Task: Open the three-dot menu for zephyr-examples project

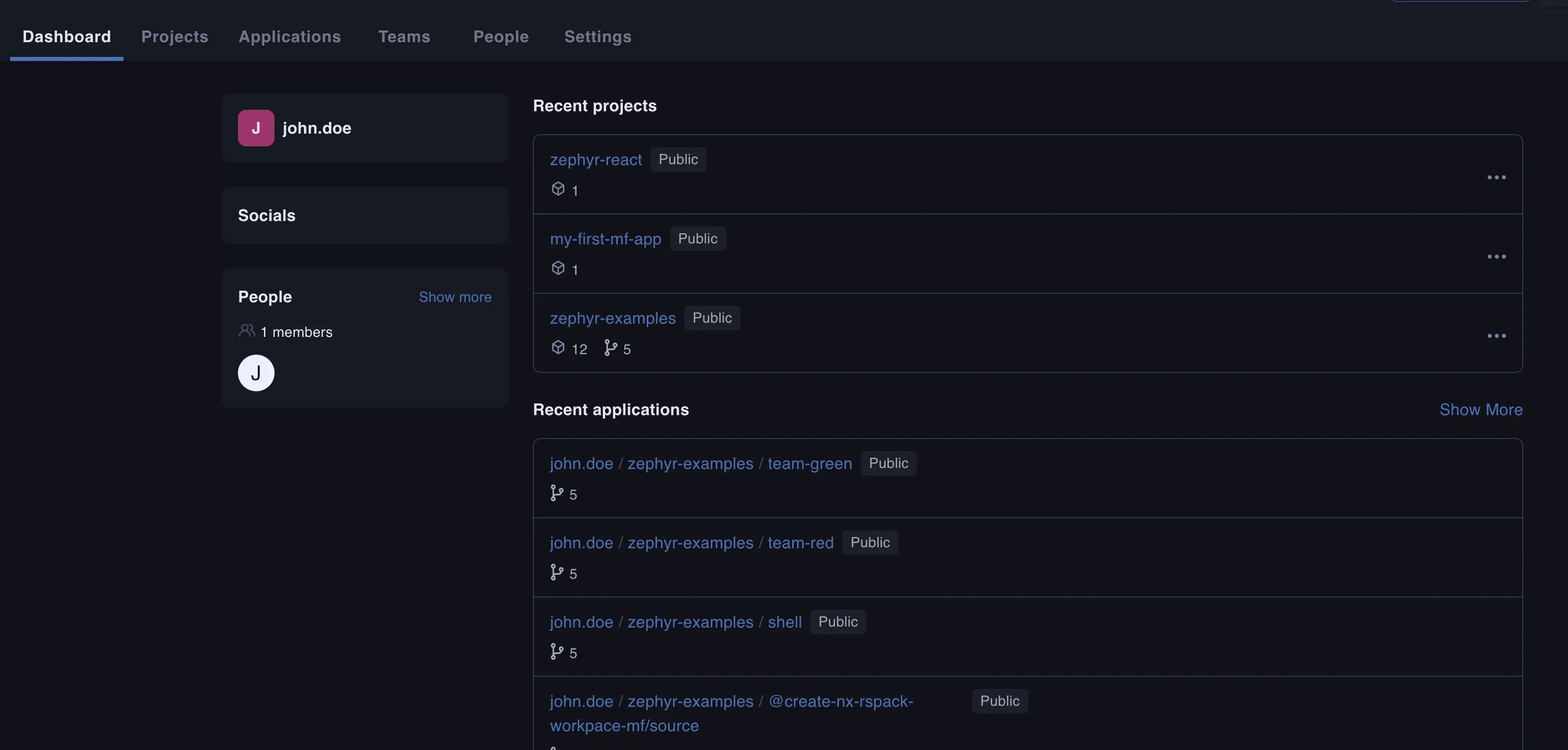Action: click(1496, 336)
